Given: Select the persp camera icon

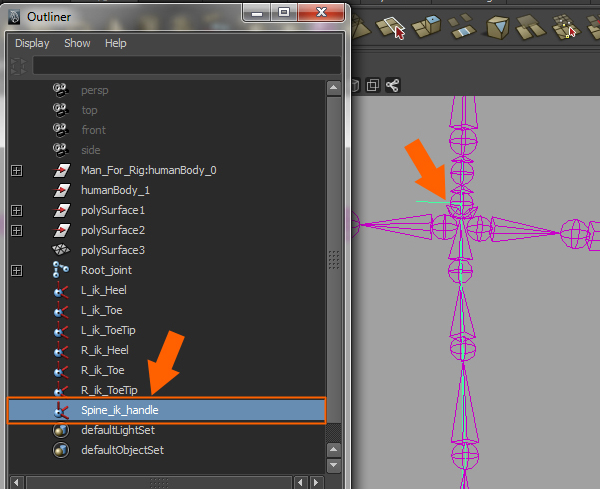Looking at the screenshot, I should pyautogui.click(x=60, y=90).
